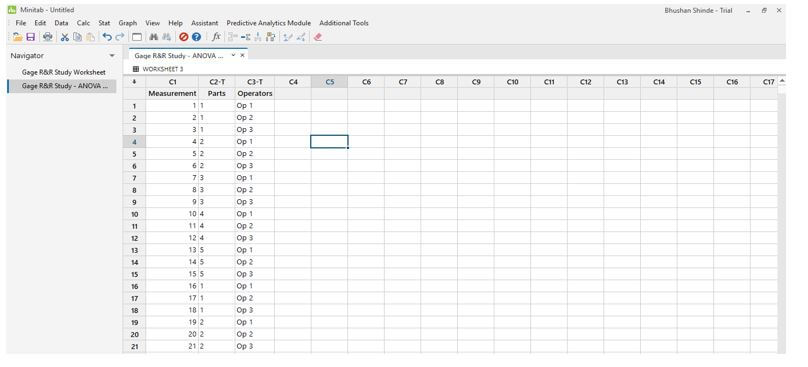Click the Find binoculars icon

[x=154, y=37]
